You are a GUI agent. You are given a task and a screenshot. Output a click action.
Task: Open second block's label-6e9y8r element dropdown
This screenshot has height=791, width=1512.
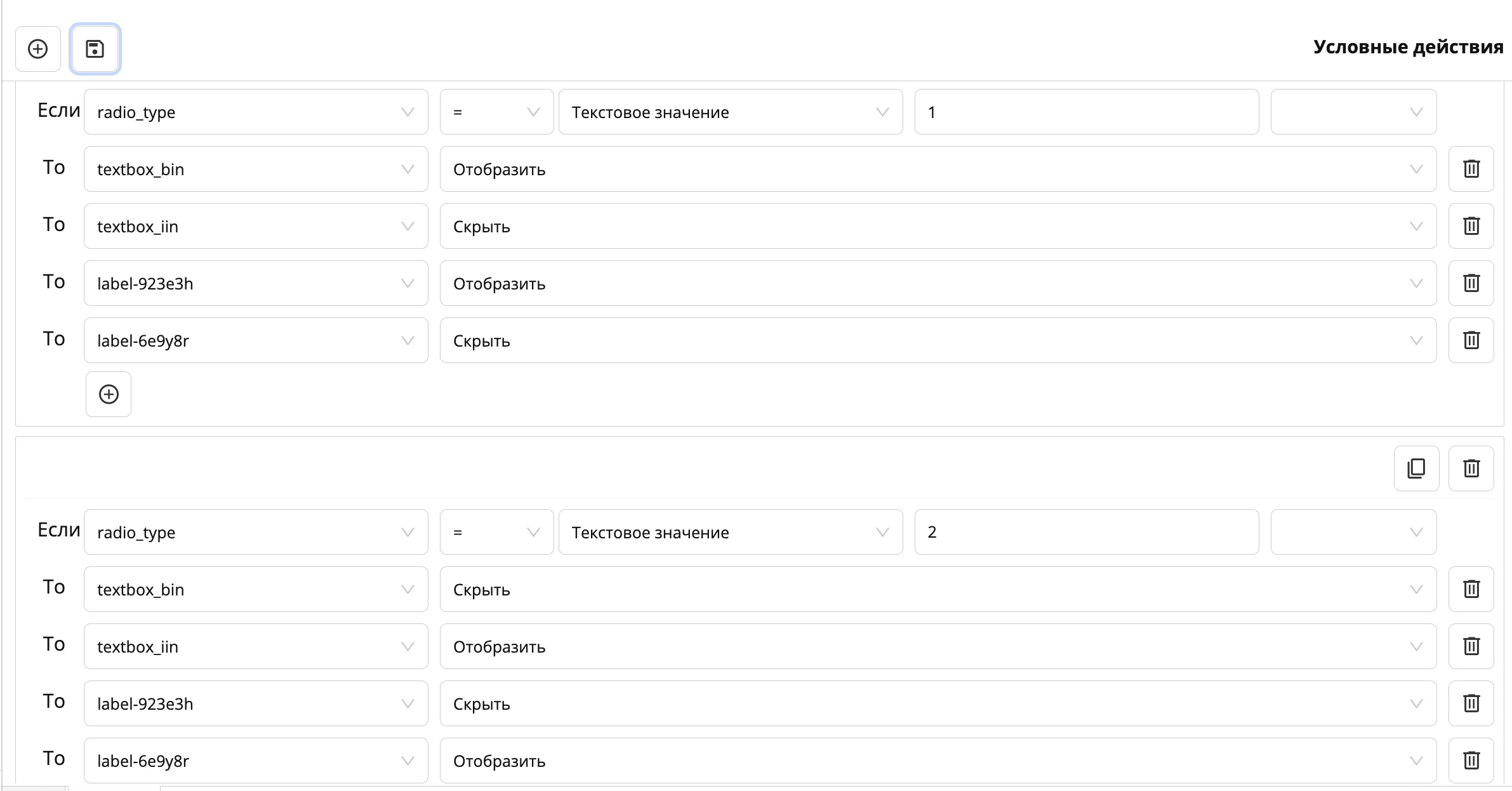point(256,761)
